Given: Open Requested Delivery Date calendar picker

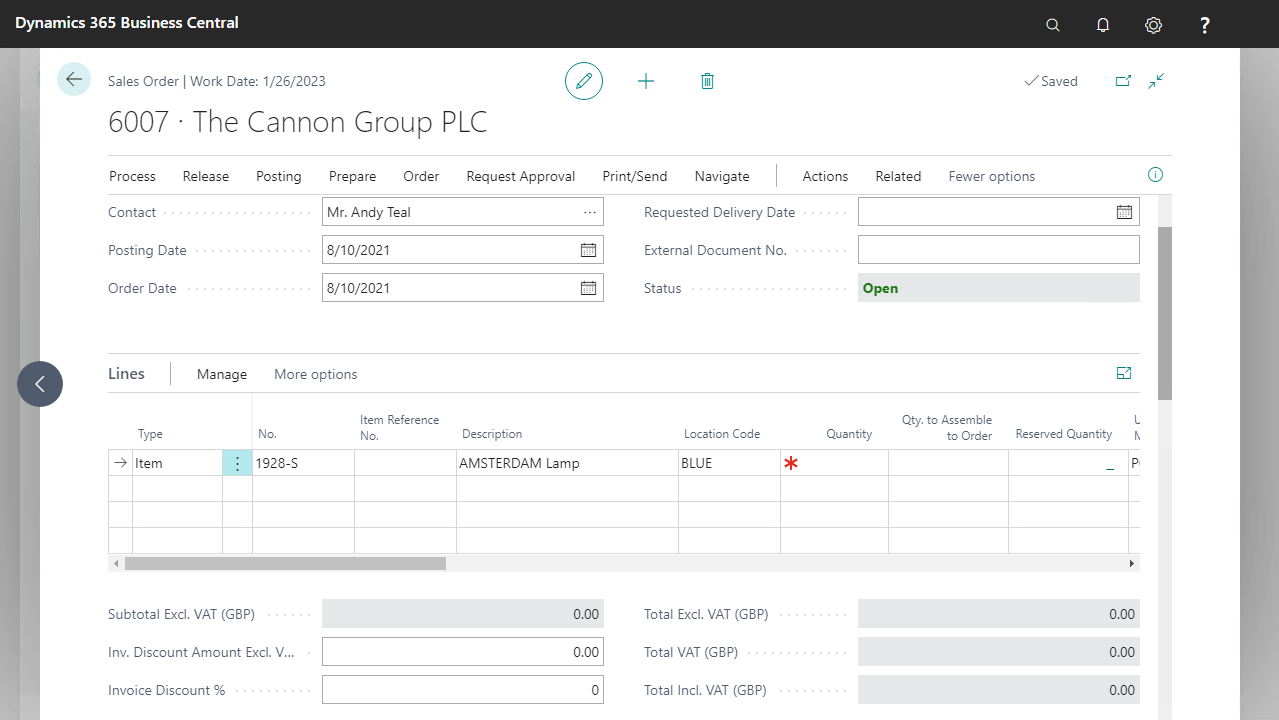Looking at the screenshot, I should click(1125, 212).
